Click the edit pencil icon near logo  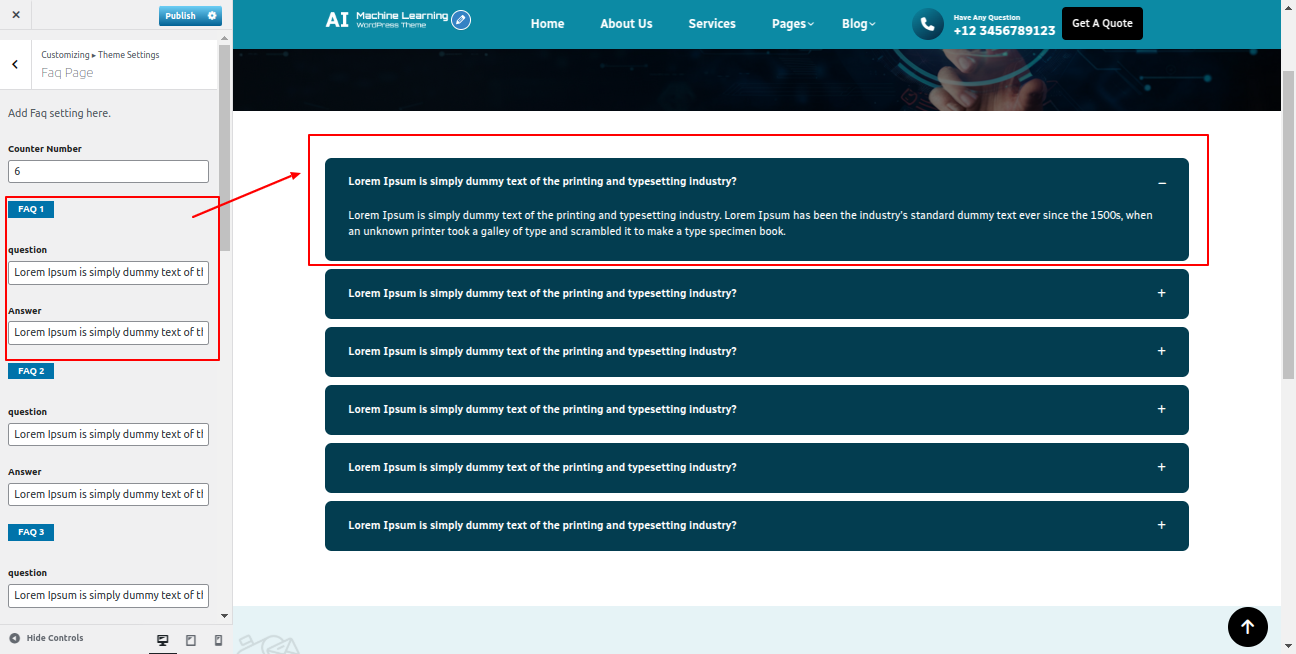pos(461,20)
